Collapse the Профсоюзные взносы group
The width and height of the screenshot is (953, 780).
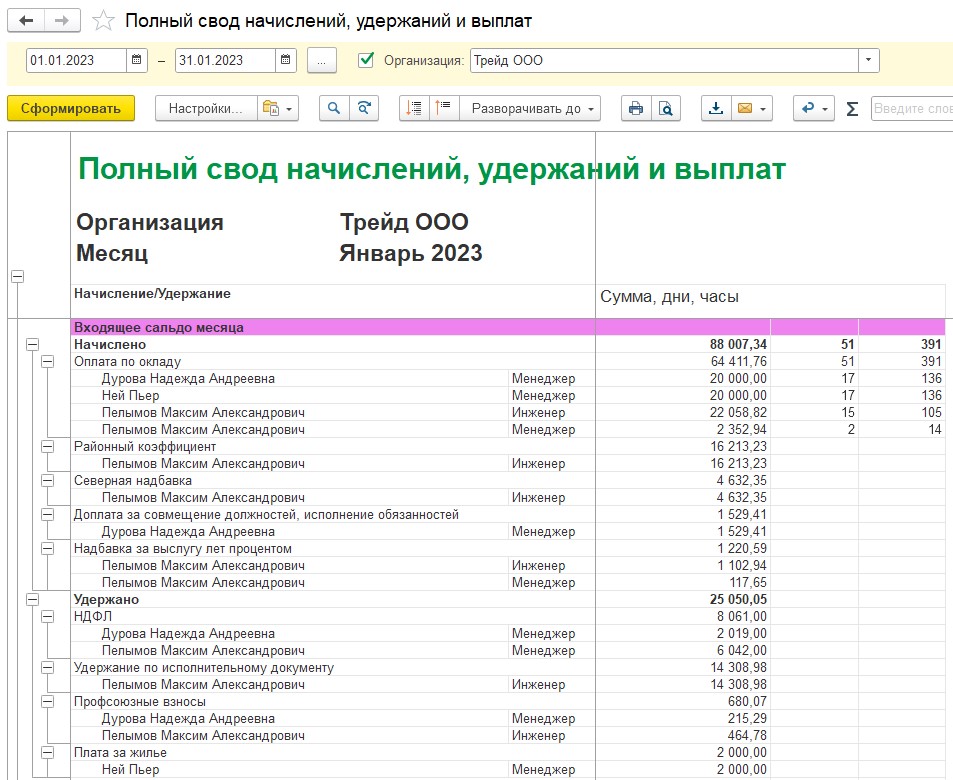47,702
